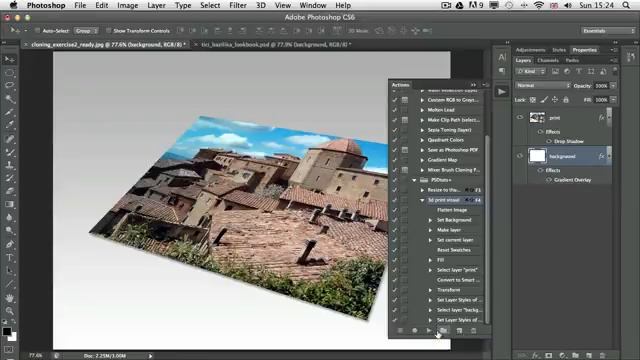Toggle the Molten Lead action checkmark
The height and width of the screenshot is (360, 640).
coord(394,110)
